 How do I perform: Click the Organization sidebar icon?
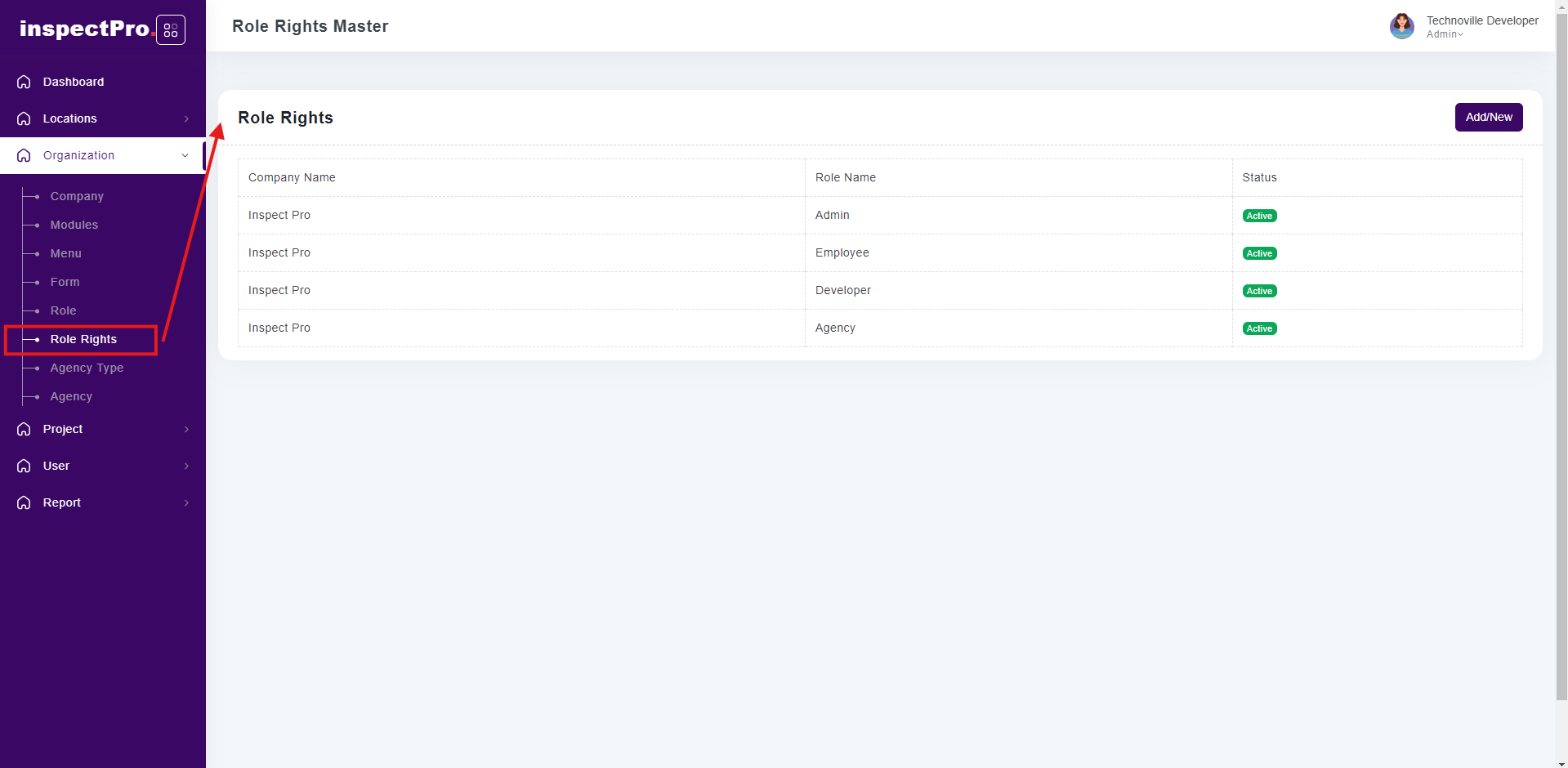click(24, 155)
